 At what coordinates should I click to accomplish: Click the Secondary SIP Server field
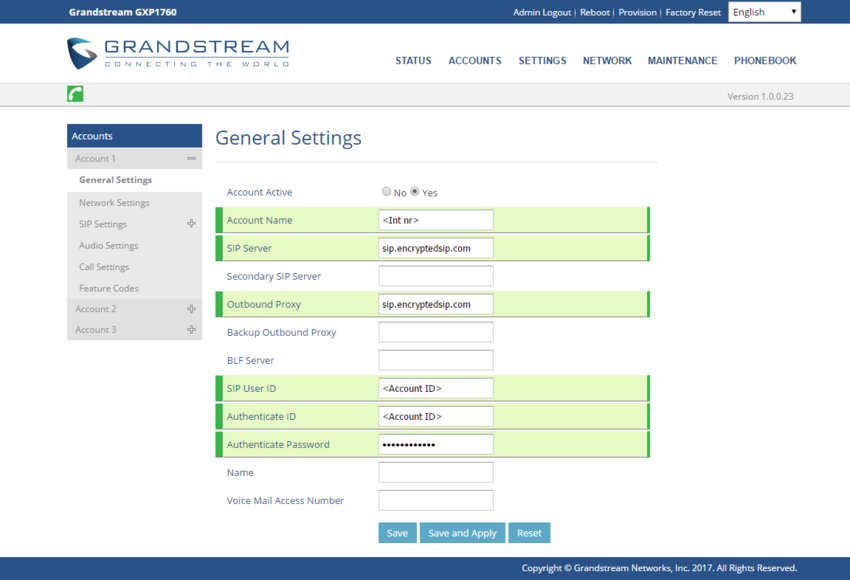[436, 276]
